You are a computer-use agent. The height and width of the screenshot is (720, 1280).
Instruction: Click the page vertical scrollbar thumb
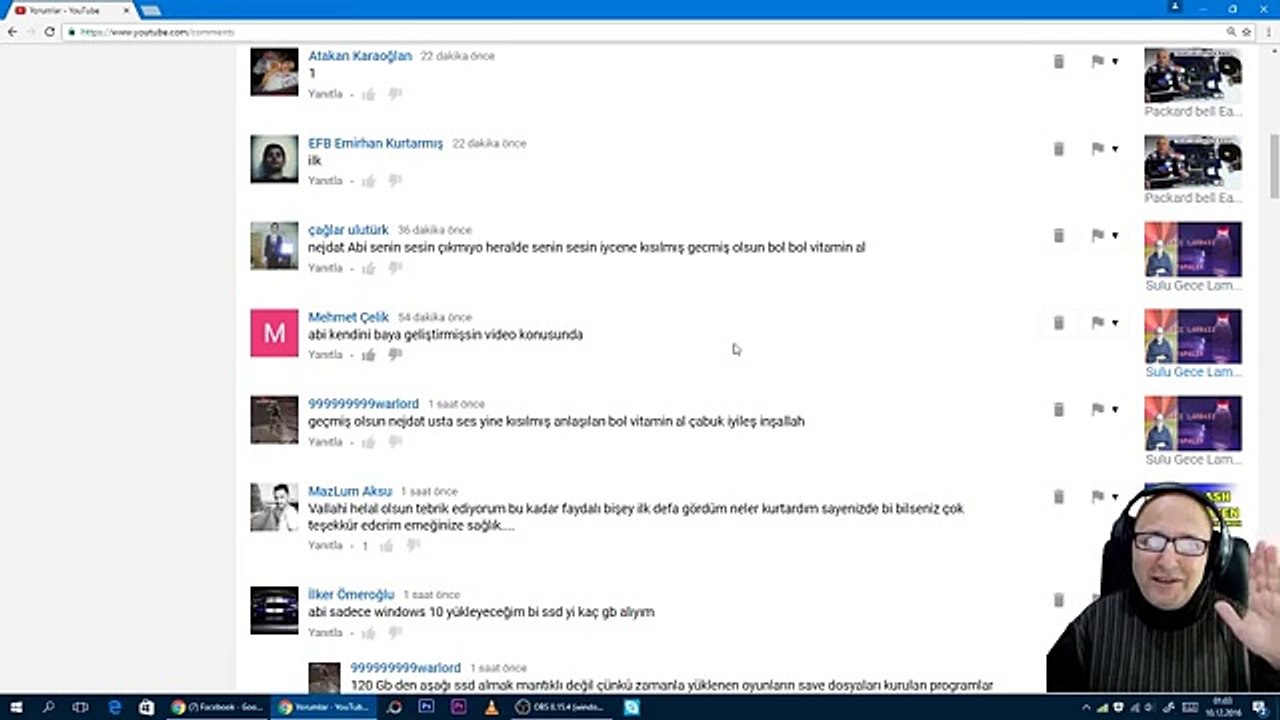(x=1274, y=165)
